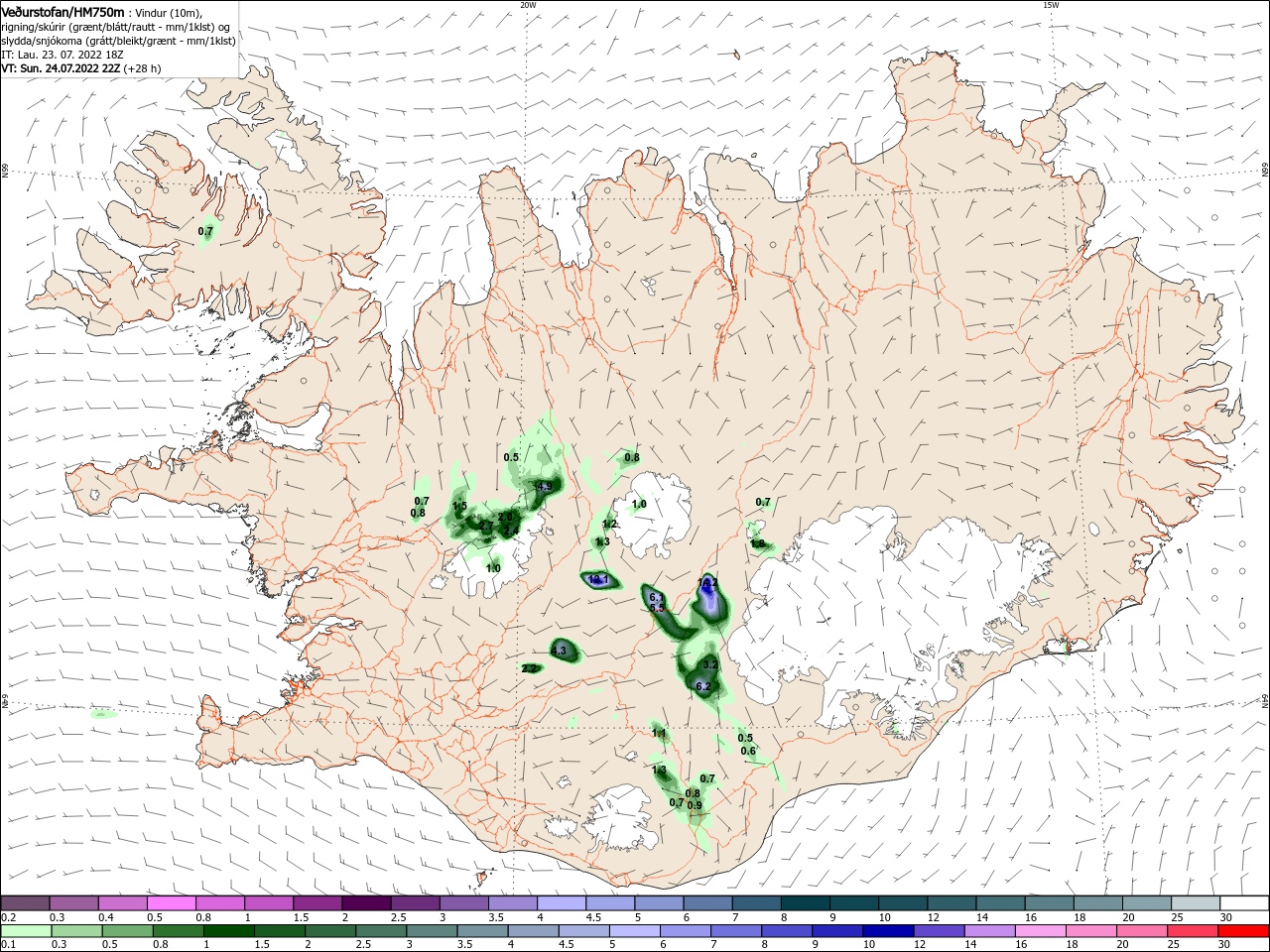Click the 6.2 precipitation value label
Viewport: 1270px width, 952px height.
tap(703, 686)
